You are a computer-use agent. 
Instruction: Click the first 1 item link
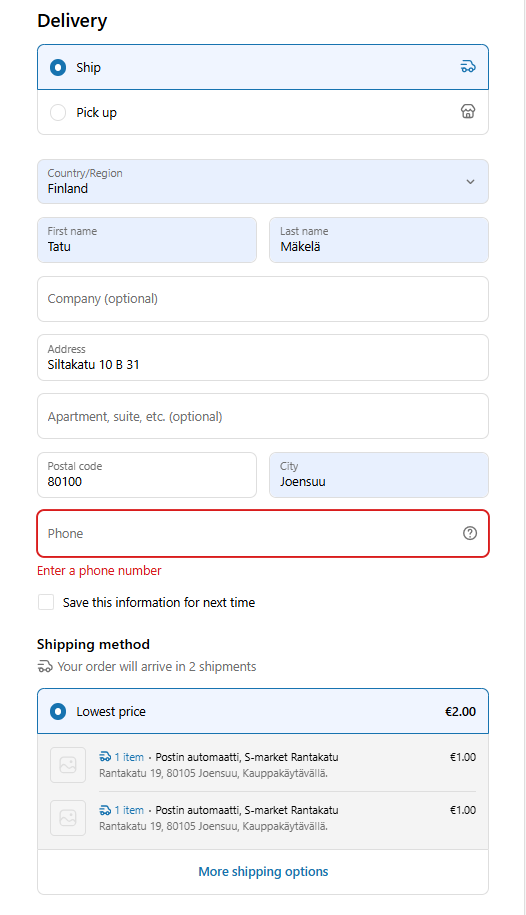click(128, 757)
